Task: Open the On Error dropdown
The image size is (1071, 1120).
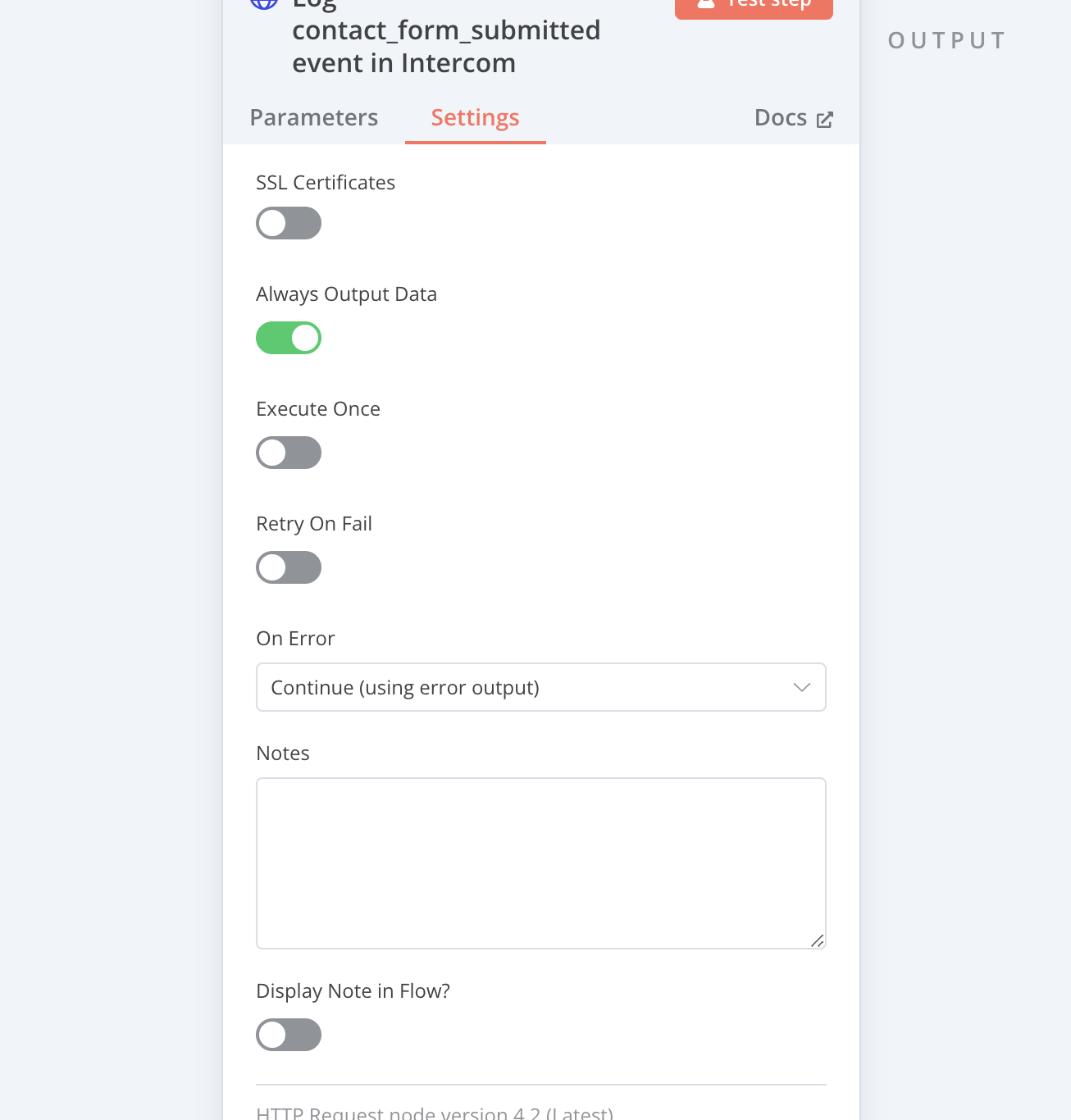Action: click(x=540, y=687)
